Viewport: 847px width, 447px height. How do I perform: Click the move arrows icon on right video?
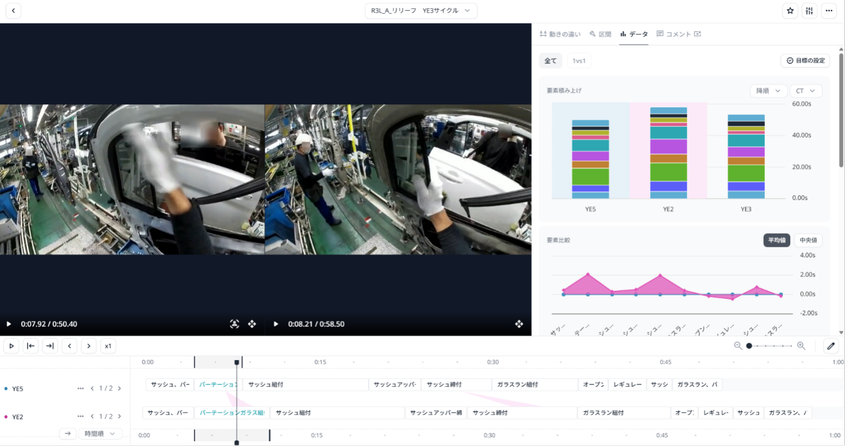coord(519,324)
